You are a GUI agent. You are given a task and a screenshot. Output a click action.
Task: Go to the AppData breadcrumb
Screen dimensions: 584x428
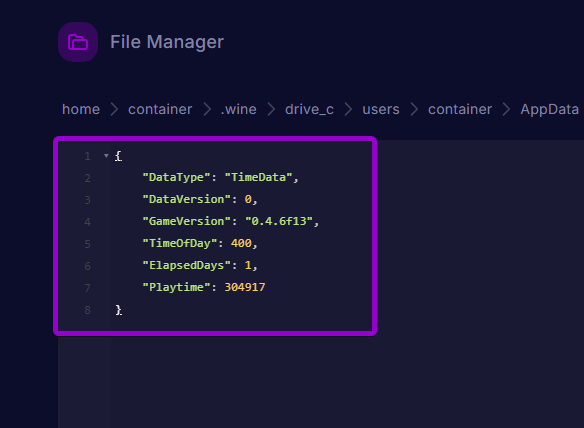pos(549,109)
